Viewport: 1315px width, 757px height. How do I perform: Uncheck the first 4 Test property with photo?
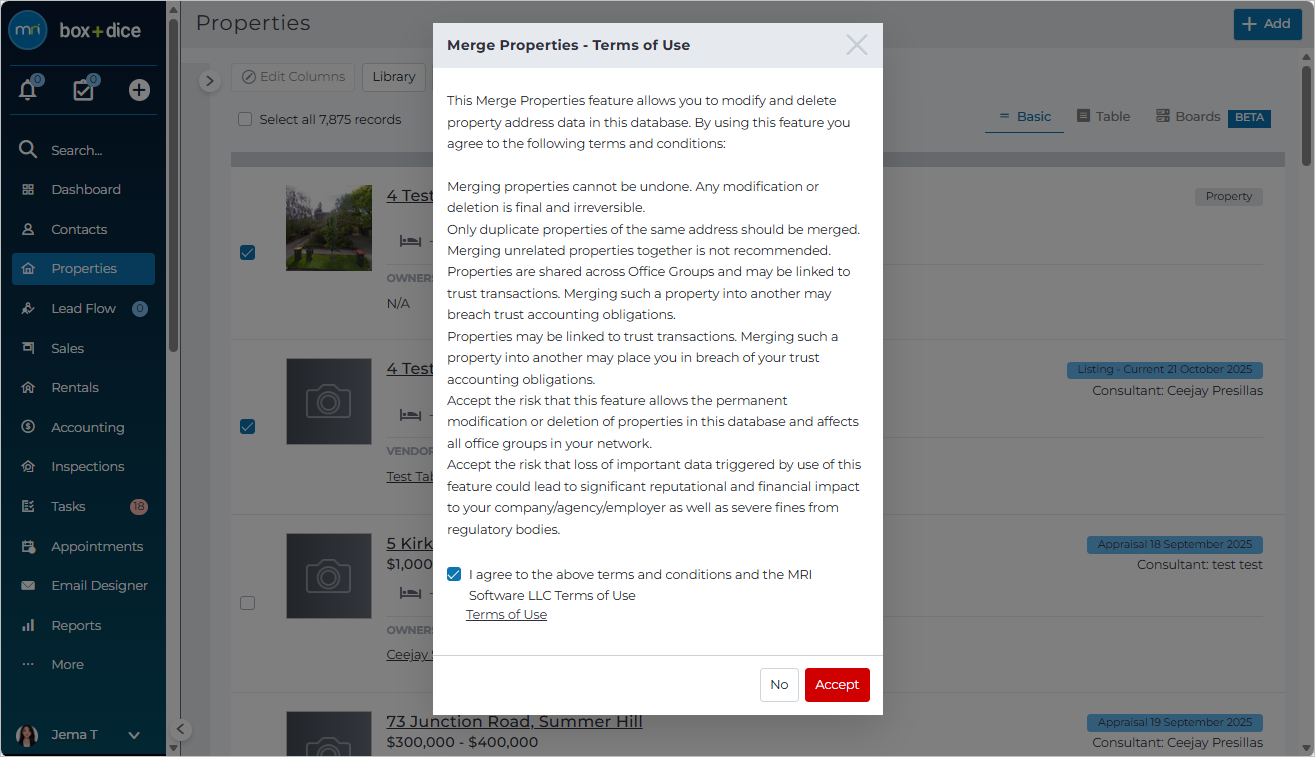(x=247, y=253)
